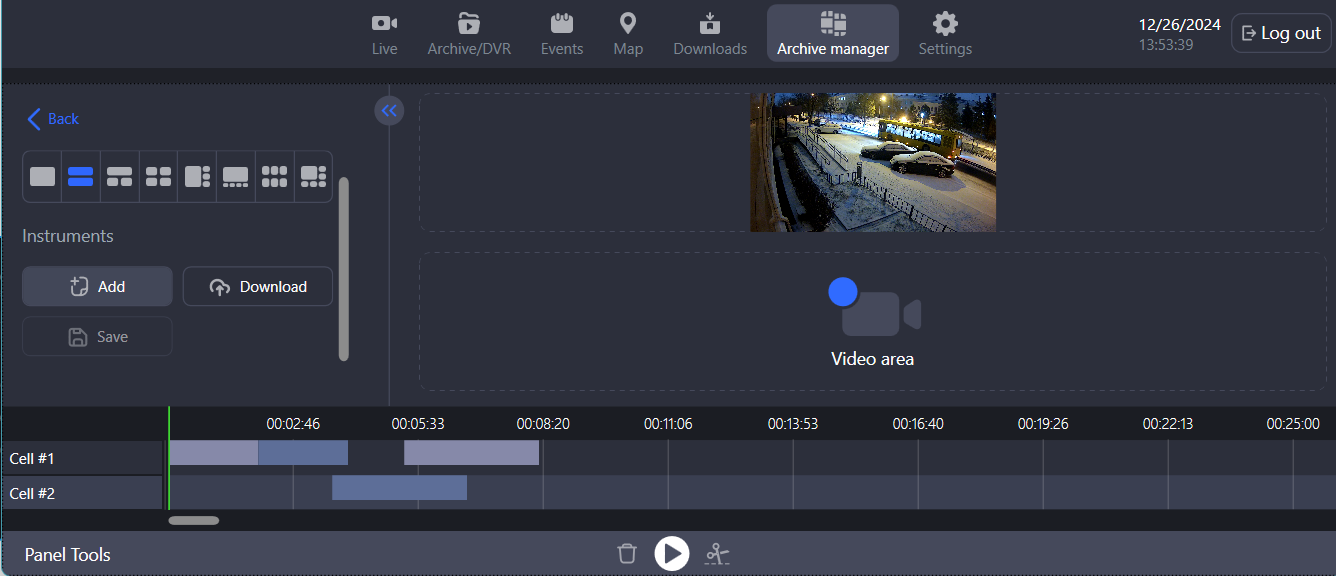Pick the one-over-two cell layout
Image resolution: width=1336 pixels, height=576 pixels.
[119, 177]
